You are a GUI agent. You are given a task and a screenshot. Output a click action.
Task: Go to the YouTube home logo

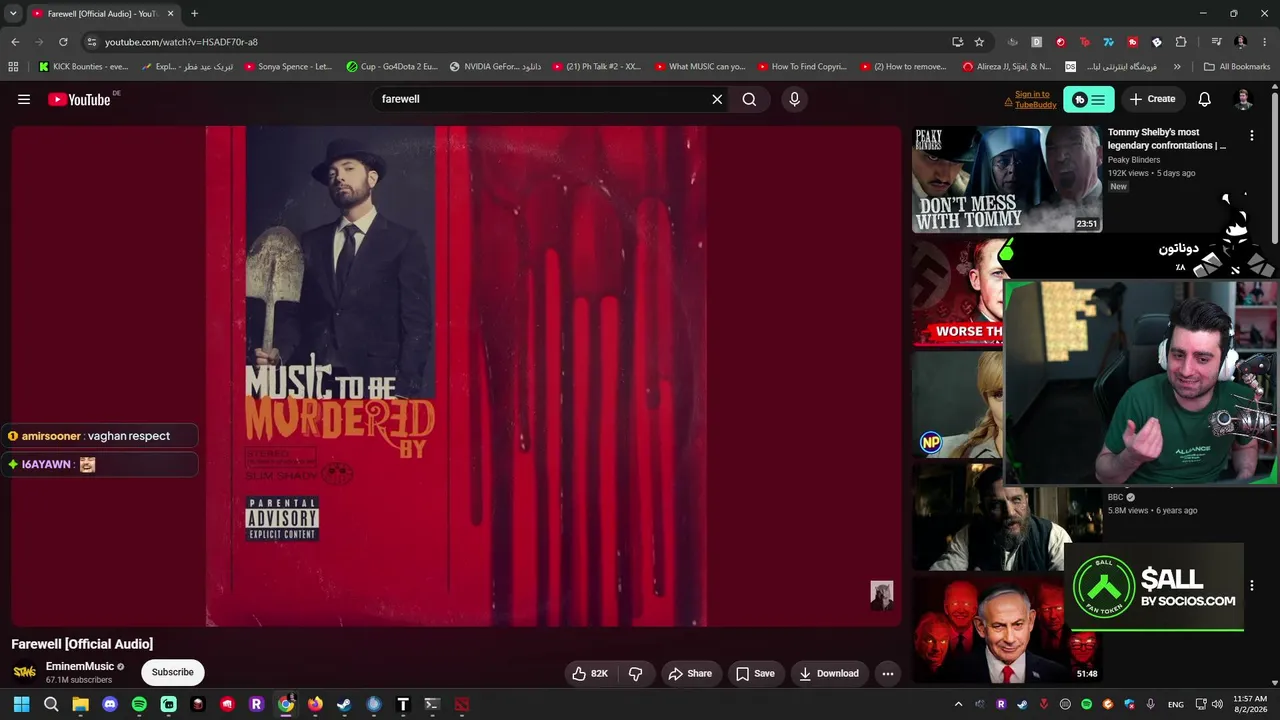79,99
